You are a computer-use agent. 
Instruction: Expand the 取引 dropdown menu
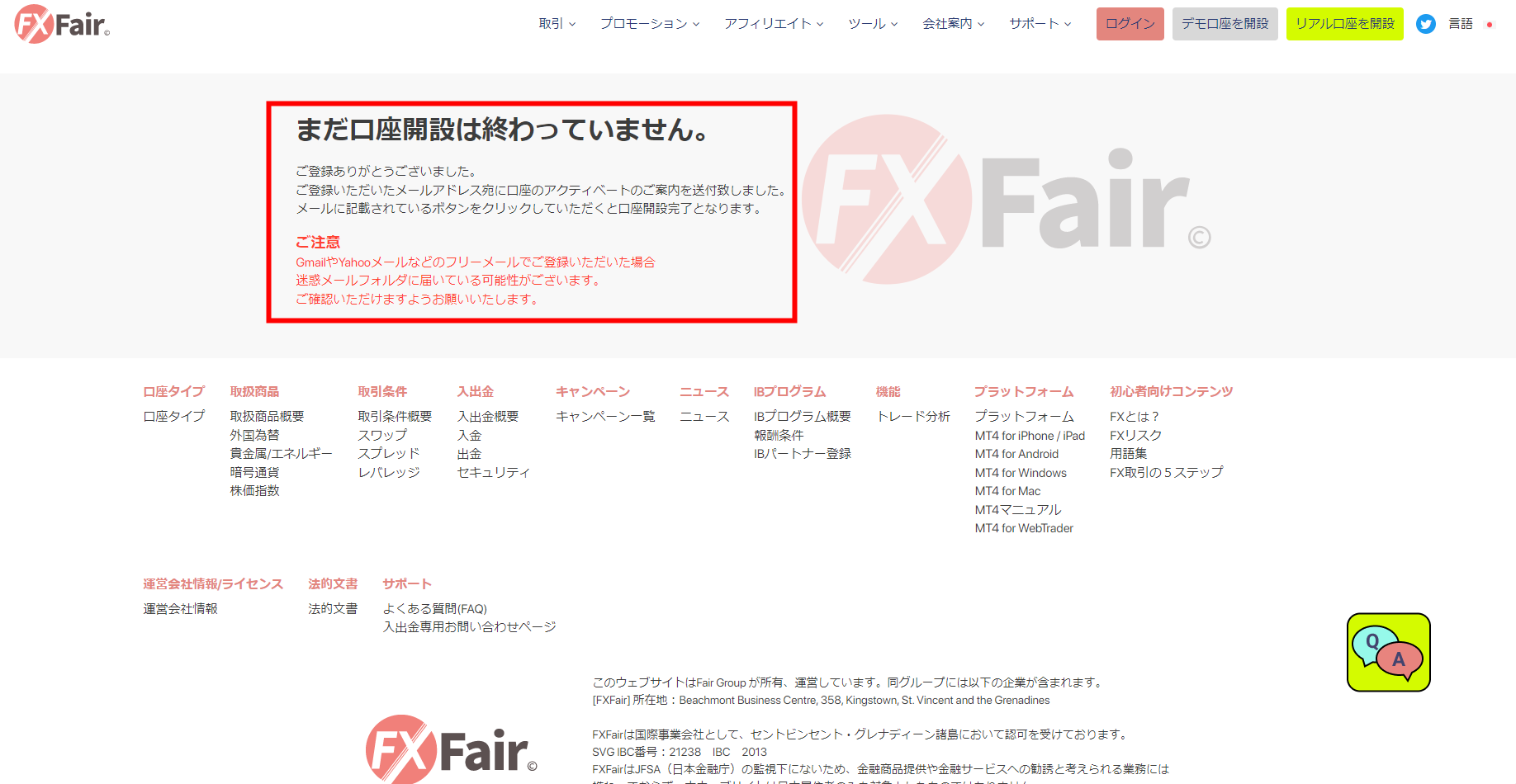[557, 24]
